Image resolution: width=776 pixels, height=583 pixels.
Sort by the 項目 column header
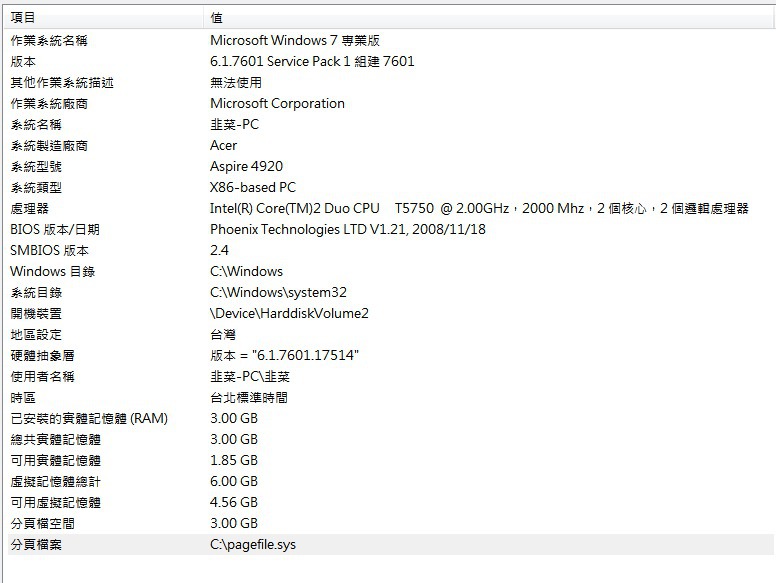[100, 18]
